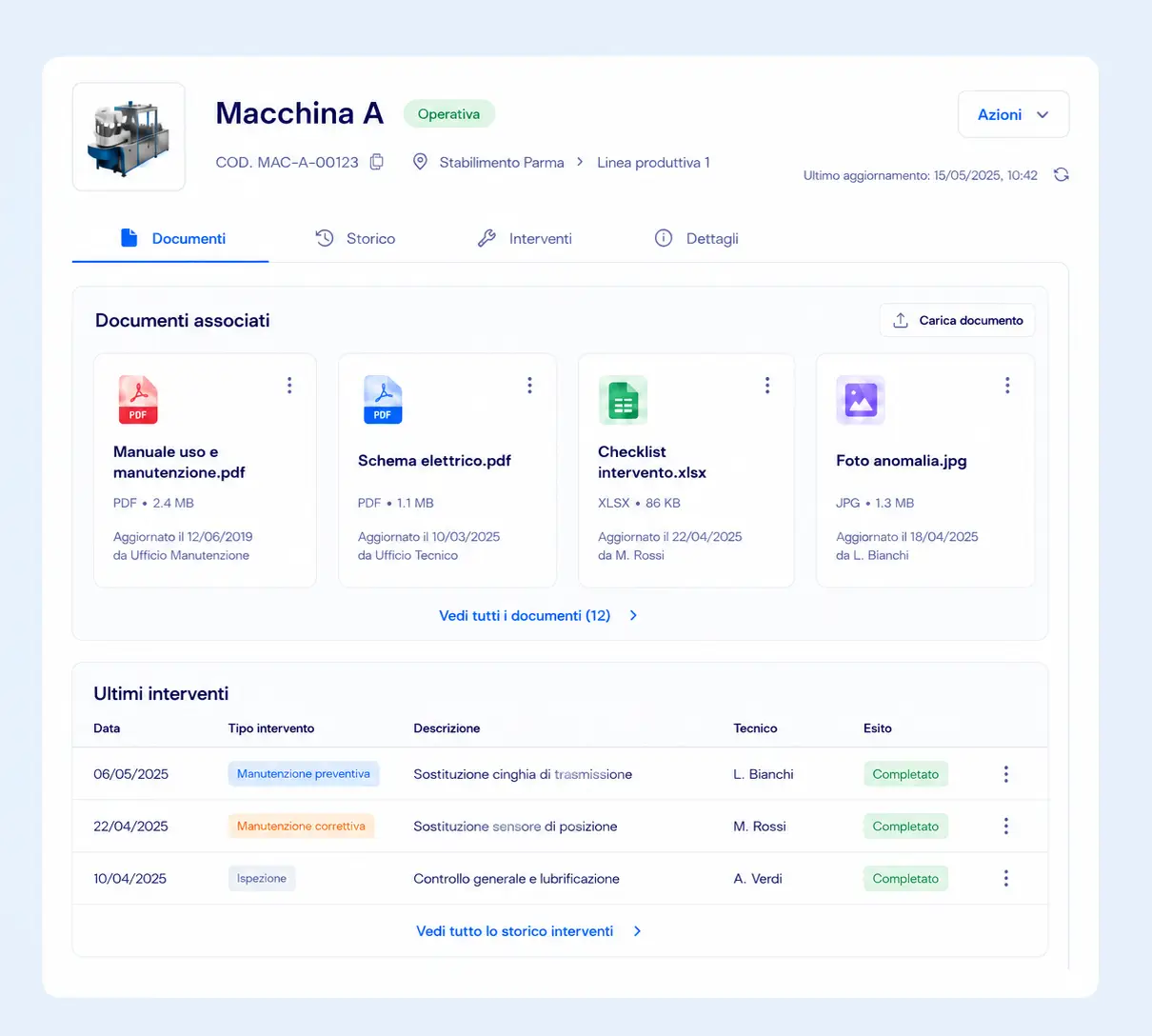Switch to the Interventi tab
Viewport: 1152px width, 1036px height.
(x=525, y=238)
